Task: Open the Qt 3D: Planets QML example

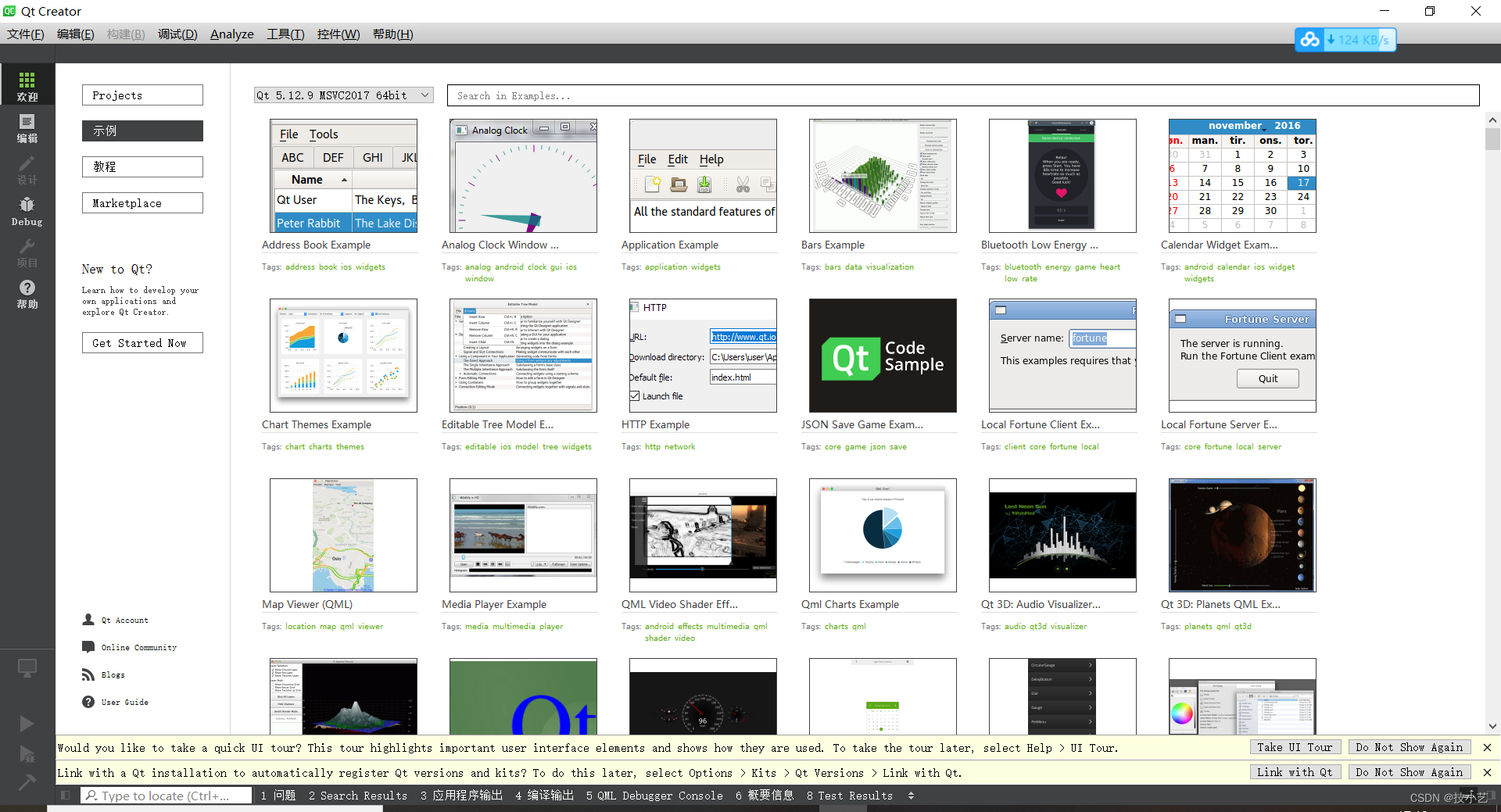Action: (1242, 535)
